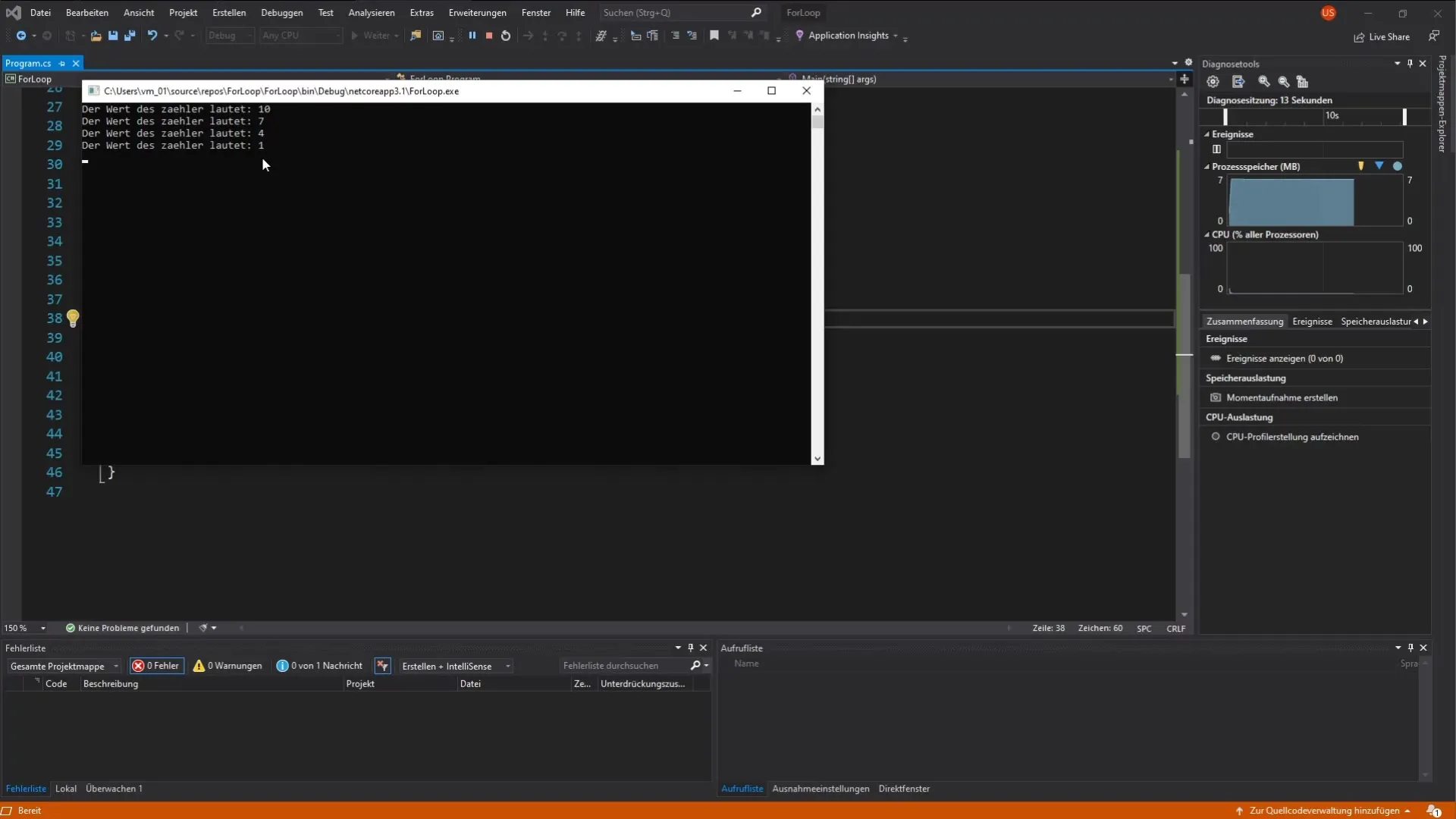Select CPU-Profilerstellung aufzeichnen radio option
Image resolution: width=1456 pixels, height=819 pixels.
1216,437
